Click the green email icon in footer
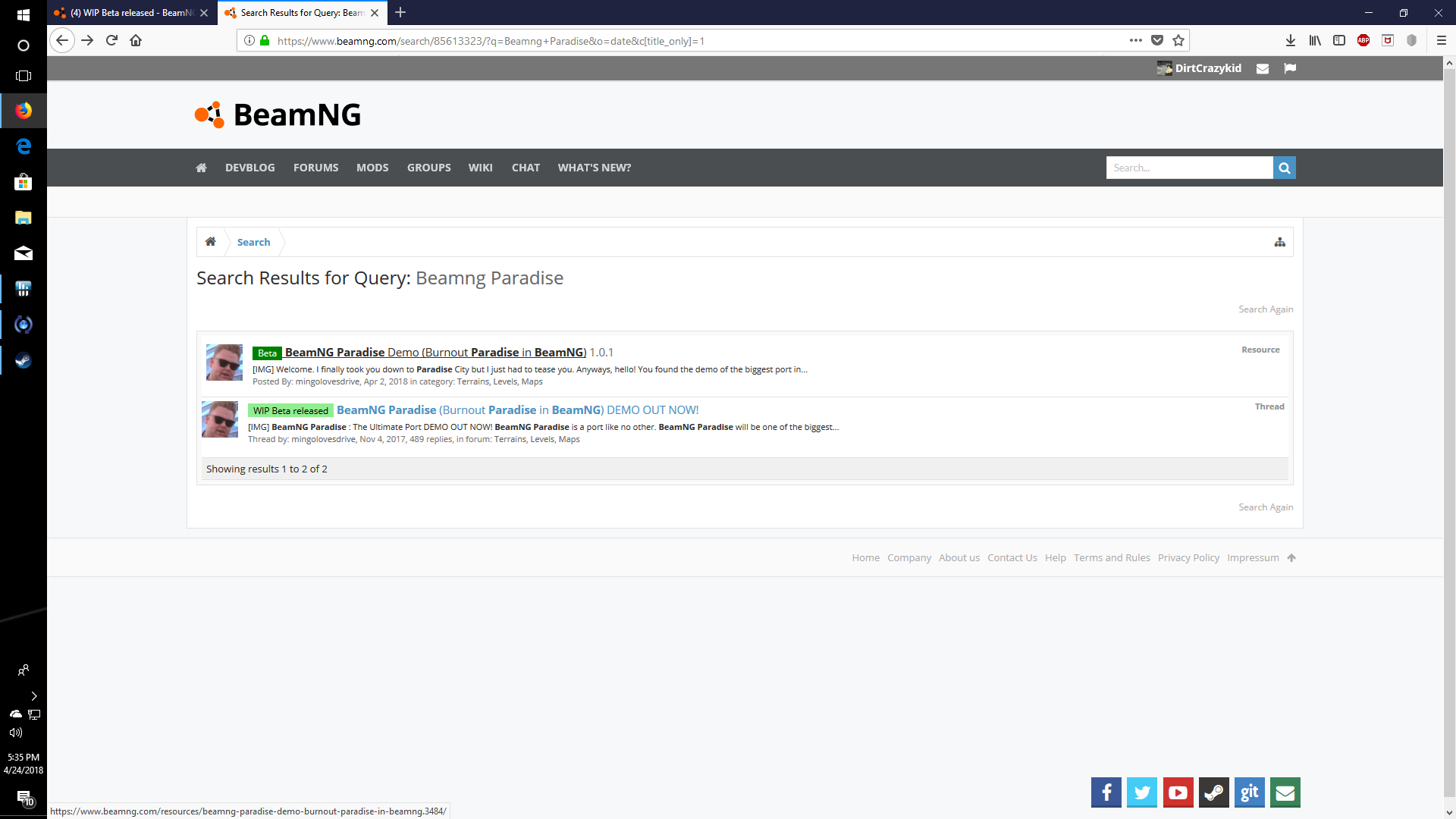The width and height of the screenshot is (1456, 819). pos(1285,792)
